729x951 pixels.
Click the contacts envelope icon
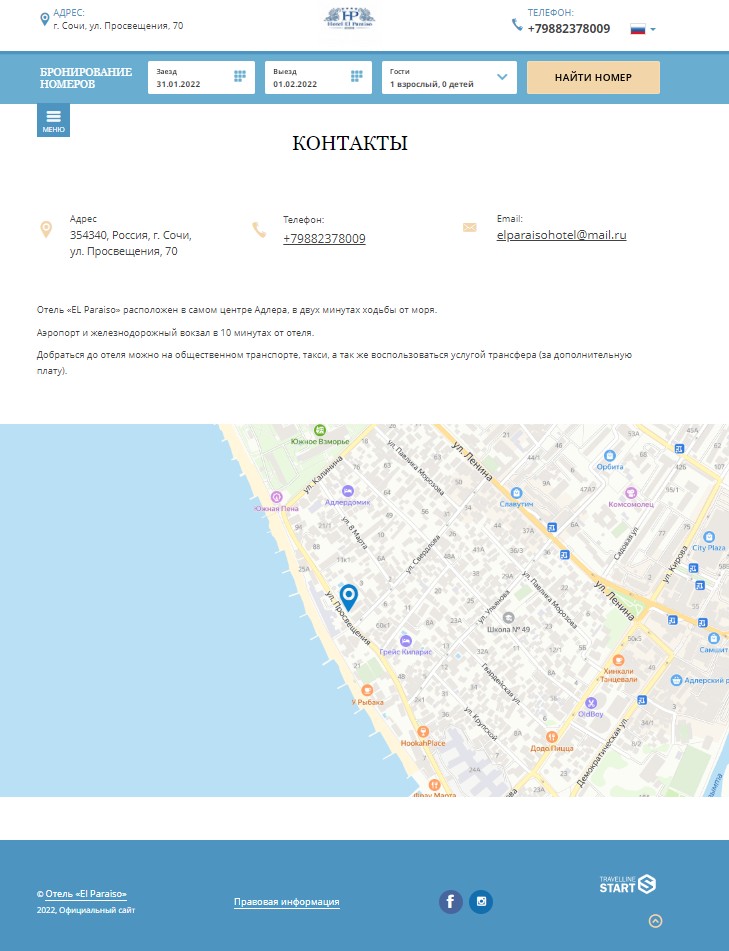click(x=469, y=227)
